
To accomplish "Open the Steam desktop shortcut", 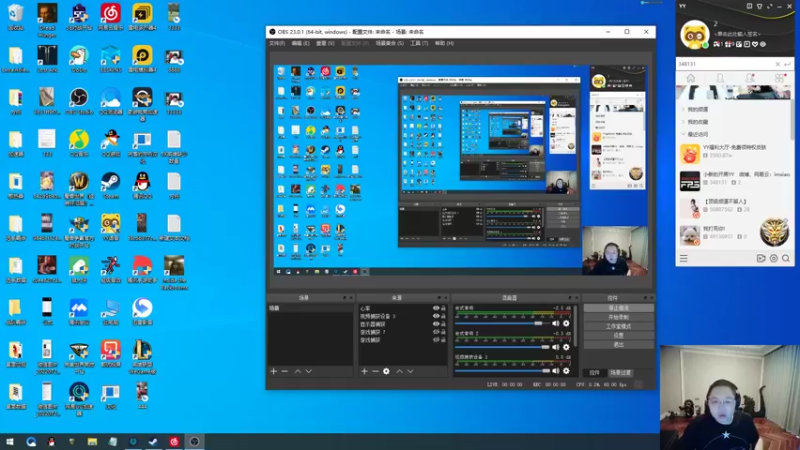I will click(x=110, y=185).
